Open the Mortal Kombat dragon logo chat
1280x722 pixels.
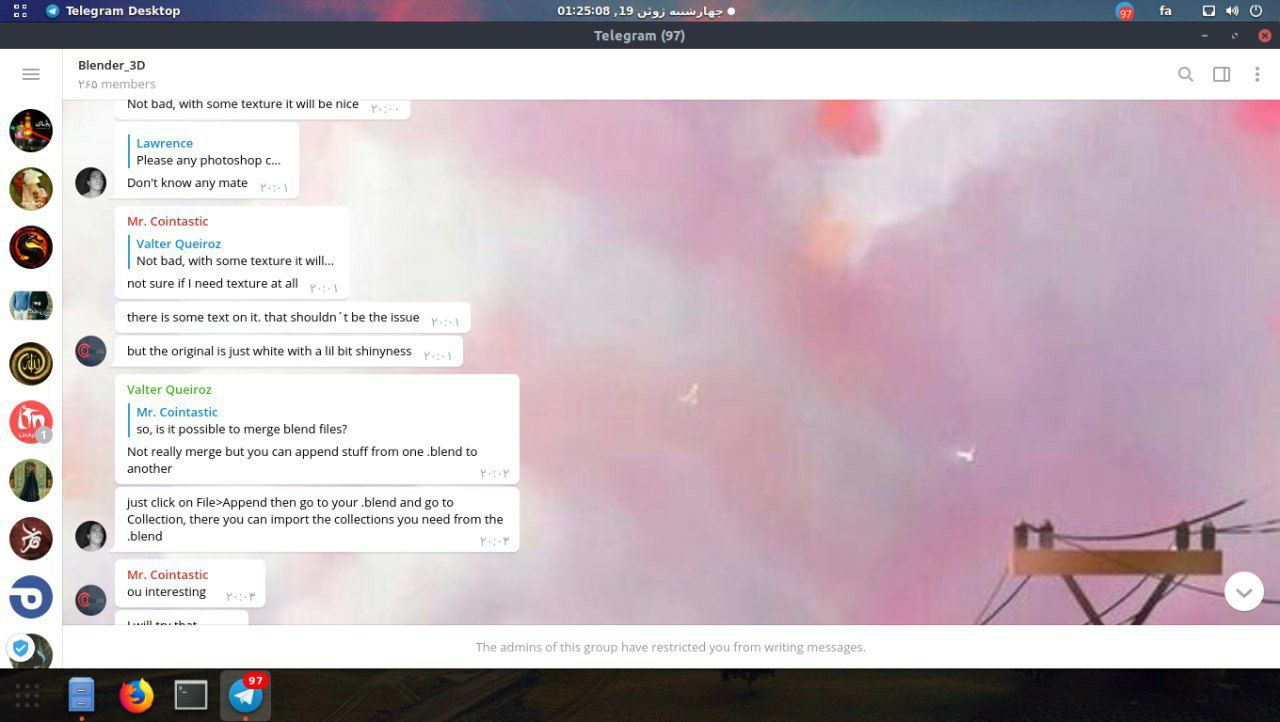(31, 247)
